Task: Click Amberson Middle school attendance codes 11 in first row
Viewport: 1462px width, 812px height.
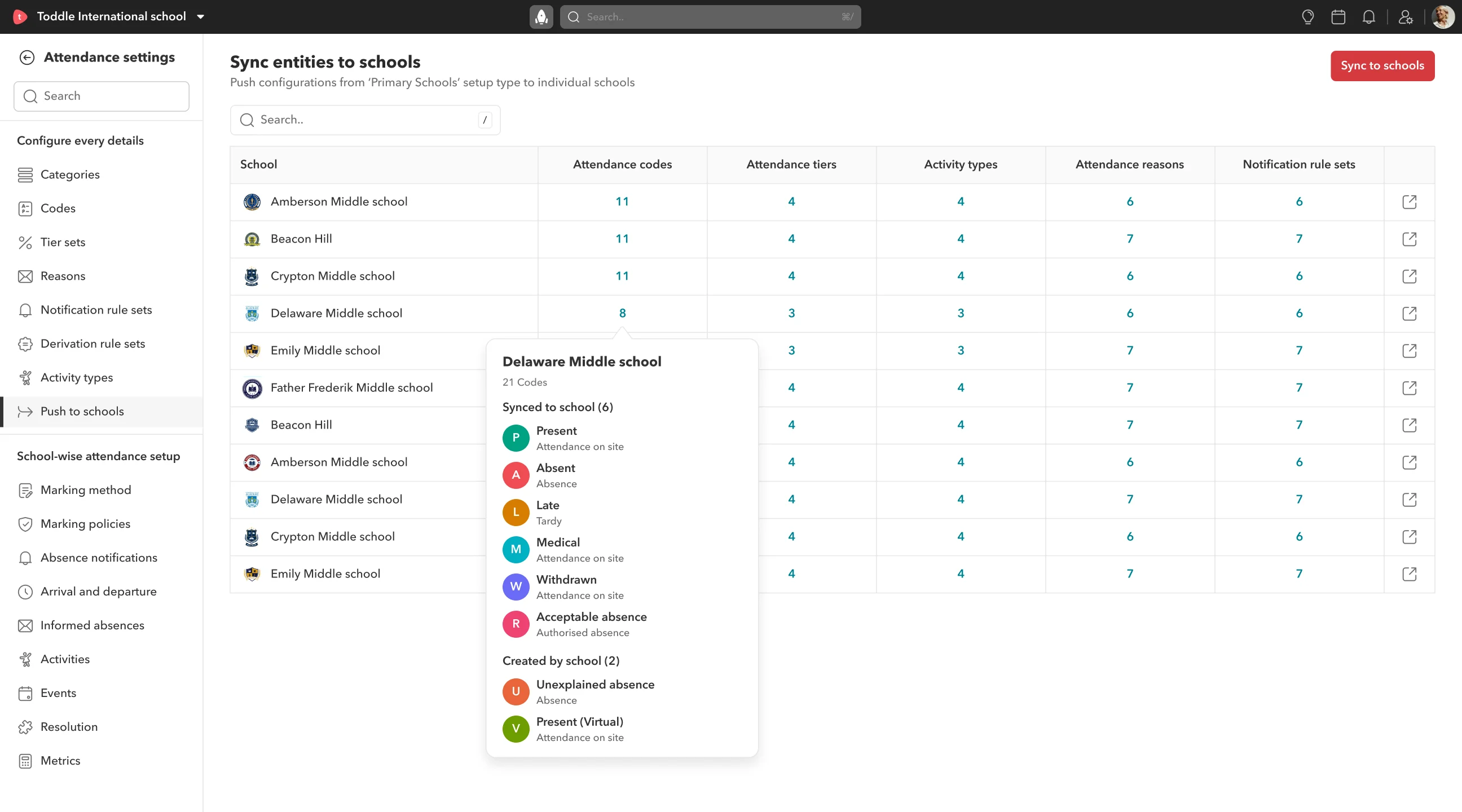Action: [x=622, y=201]
